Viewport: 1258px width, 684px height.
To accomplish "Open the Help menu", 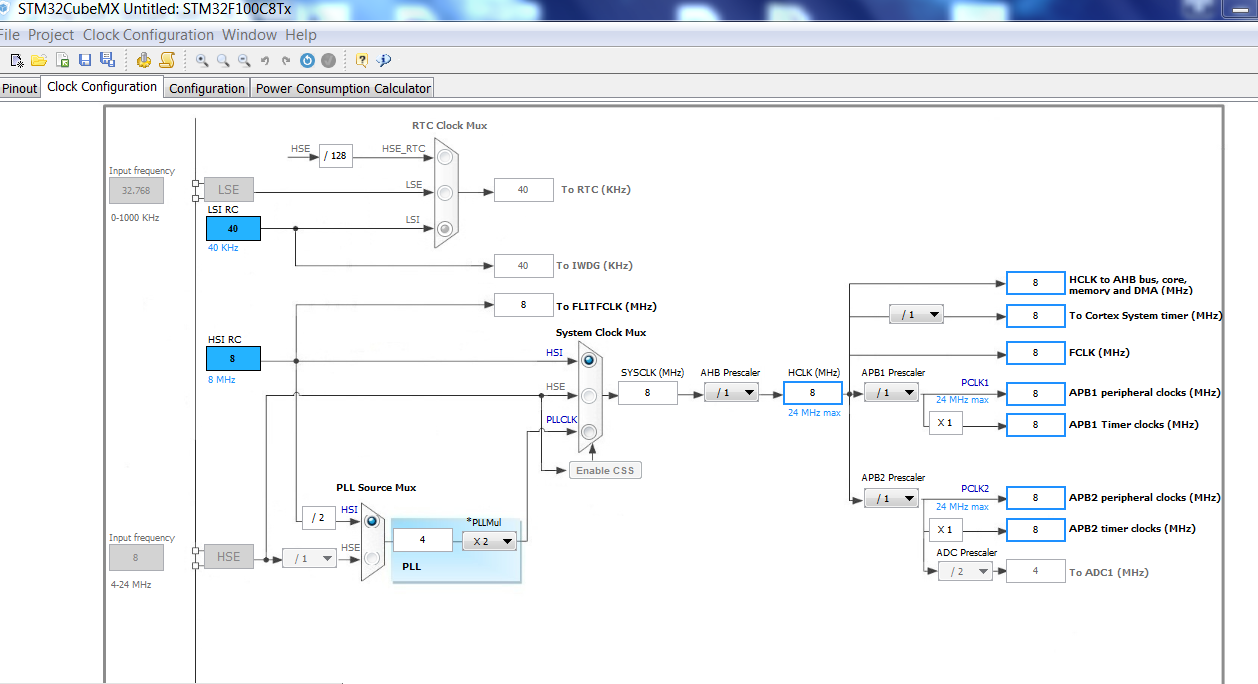I will (x=301, y=35).
